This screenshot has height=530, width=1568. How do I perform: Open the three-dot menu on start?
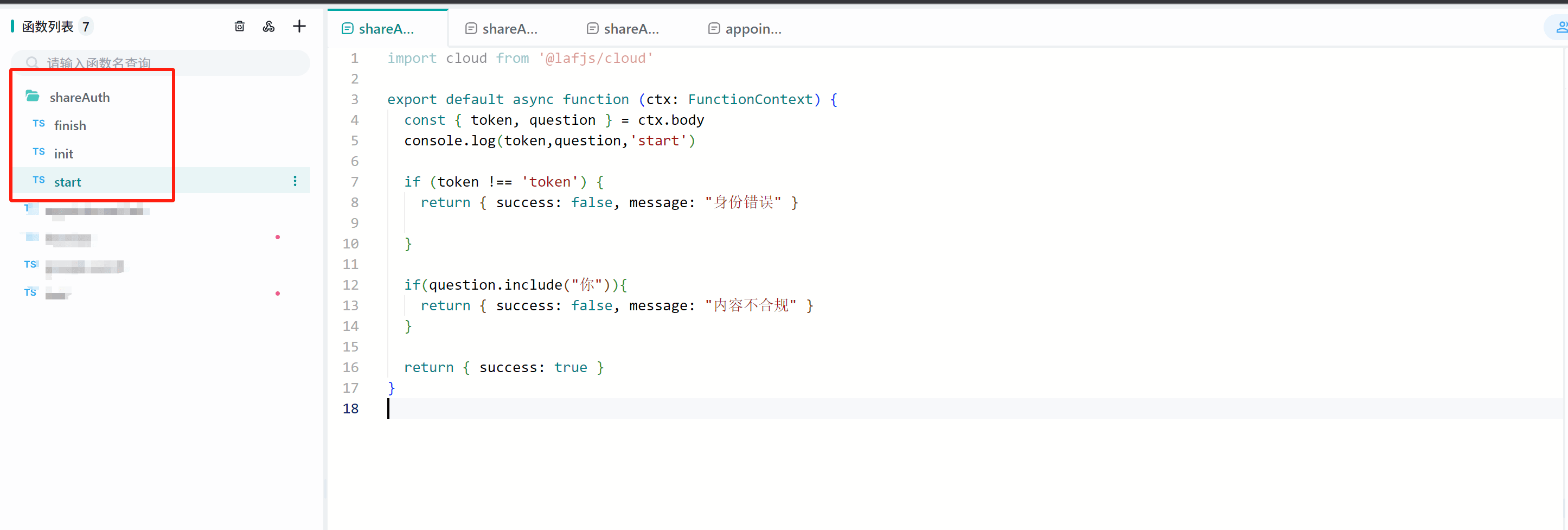click(295, 181)
